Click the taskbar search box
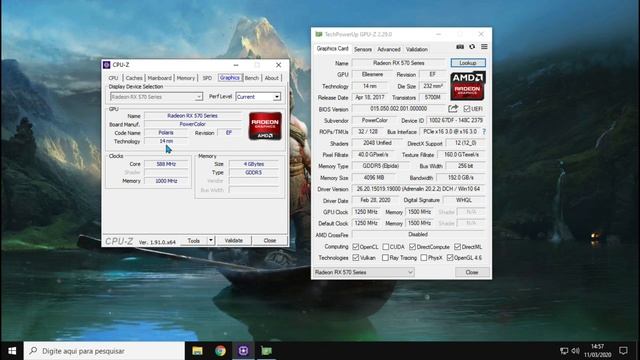This screenshot has height=360, width=640. tap(104, 351)
